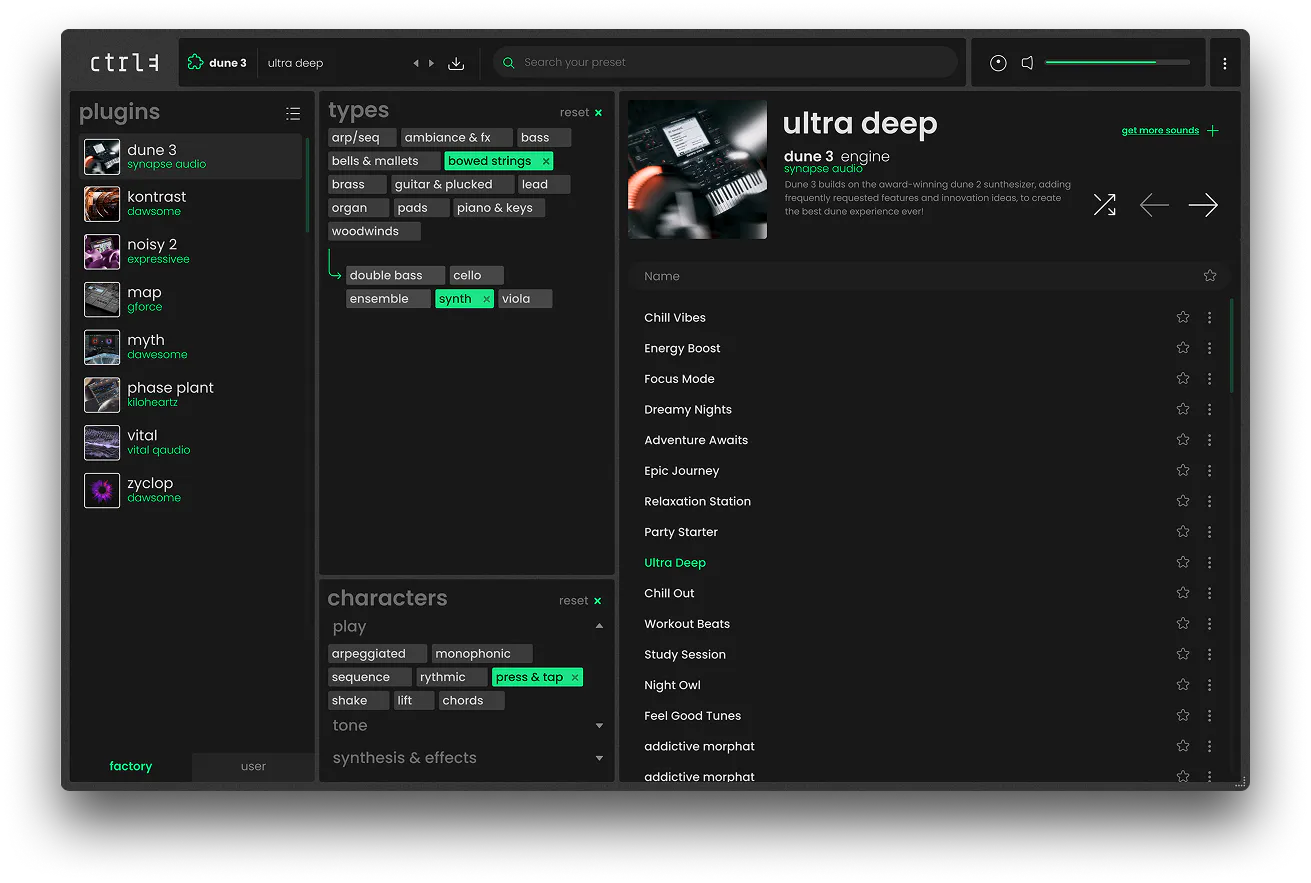Click the large right arrow for next preset
Viewport: 1311px width, 883px height.
(x=1203, y=205)
